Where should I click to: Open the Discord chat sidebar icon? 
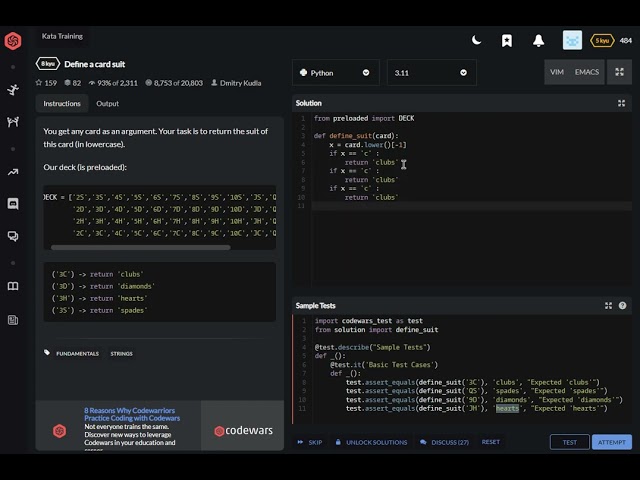click(13, 204)
